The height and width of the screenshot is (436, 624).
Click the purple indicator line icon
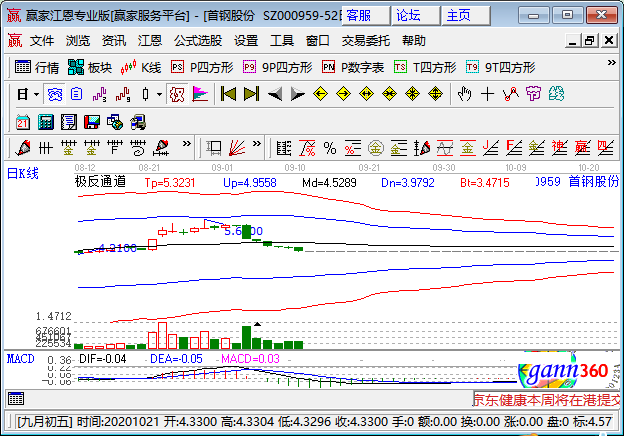(x=99, y=94)
